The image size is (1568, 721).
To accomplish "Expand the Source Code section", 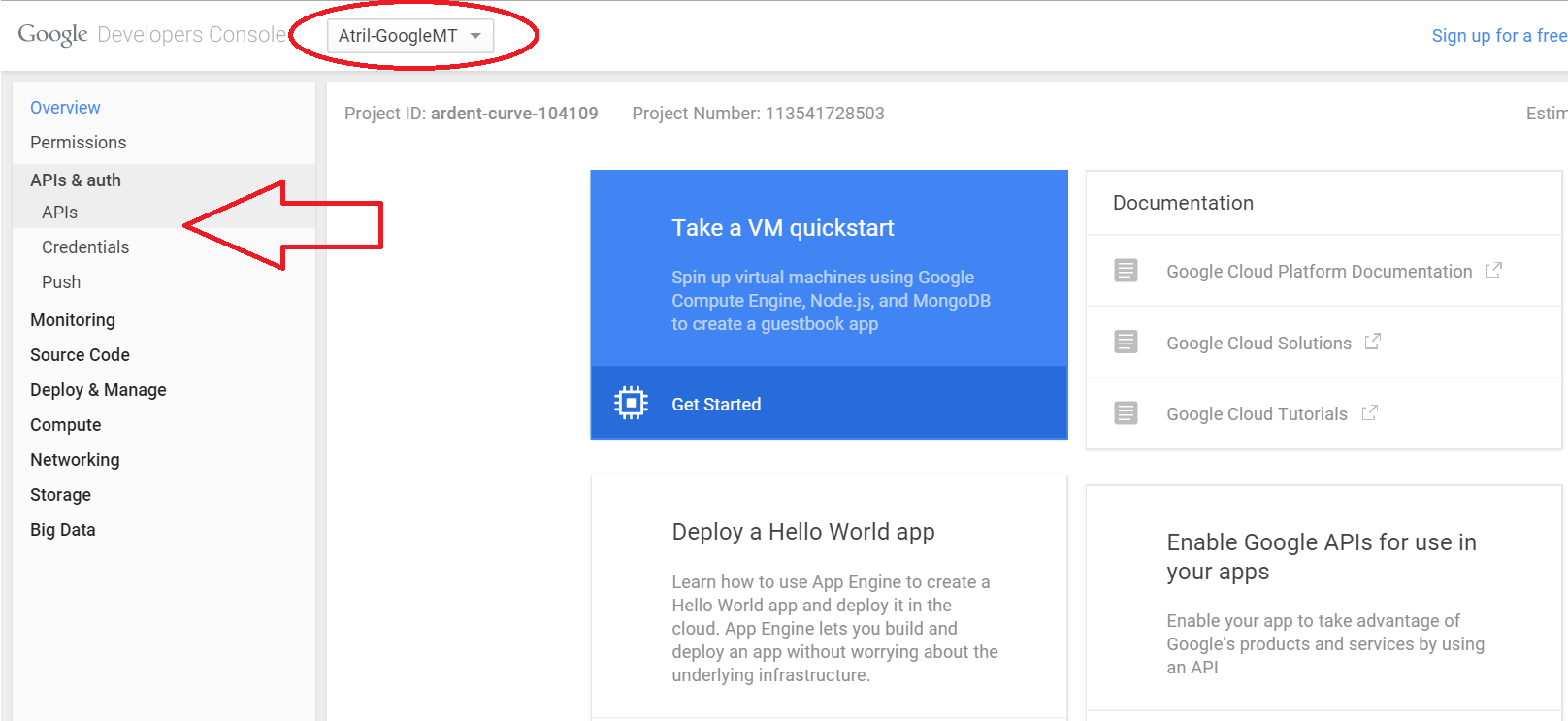I will pos(80,355).
